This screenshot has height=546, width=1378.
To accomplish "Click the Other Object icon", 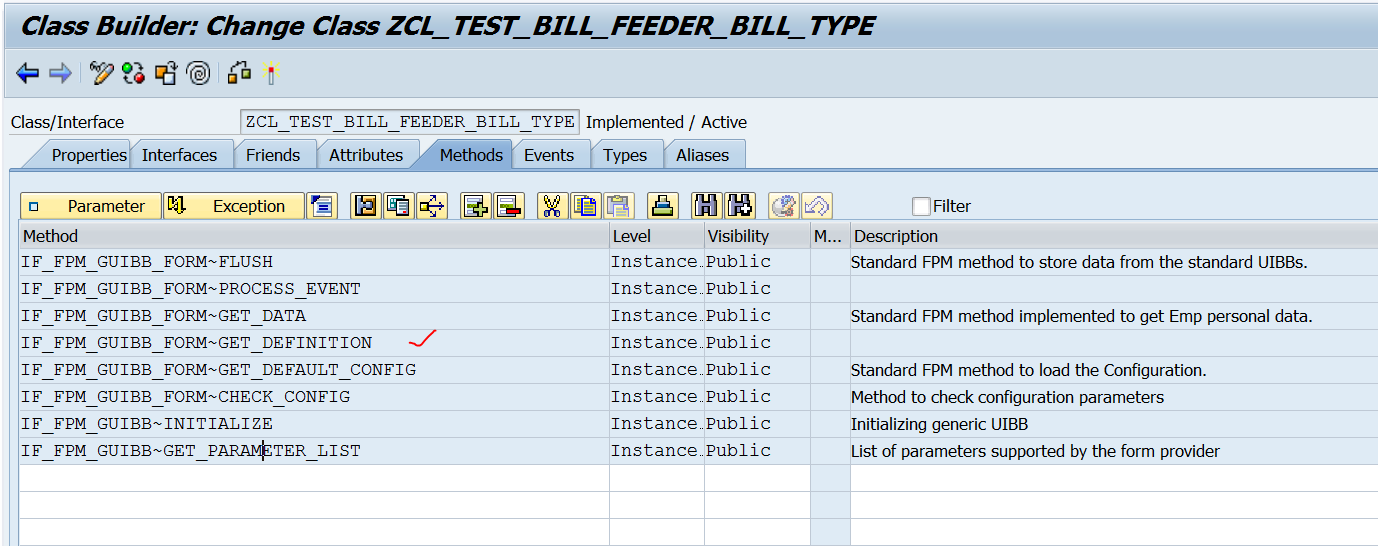I will pyautogui.click(x=166, y=73).
